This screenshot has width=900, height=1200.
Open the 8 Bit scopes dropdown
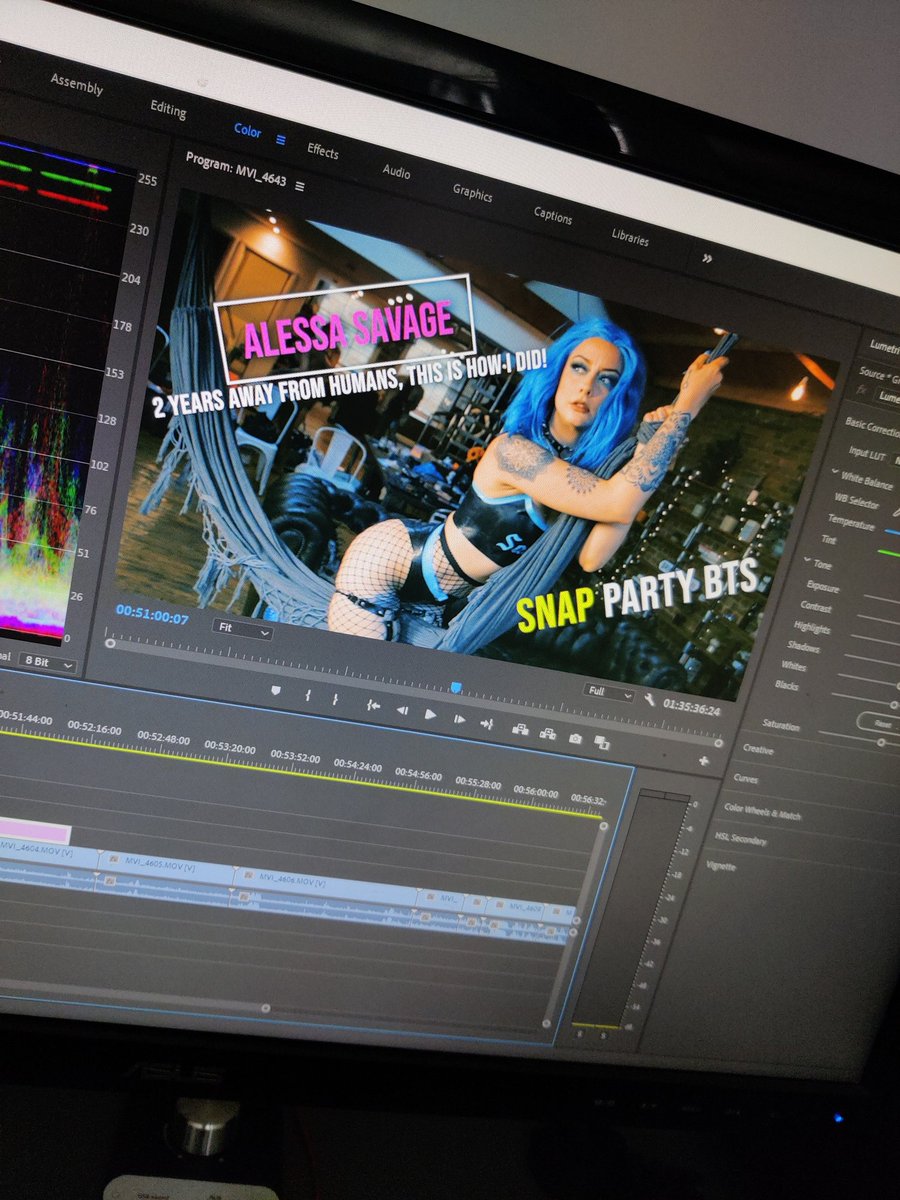click(x=50, y=662)
